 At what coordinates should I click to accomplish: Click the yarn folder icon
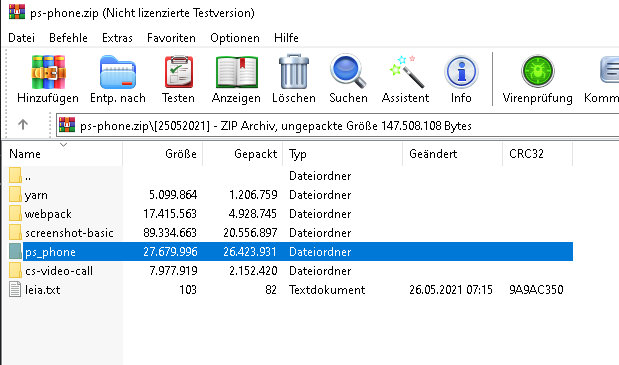click(15, 195)
